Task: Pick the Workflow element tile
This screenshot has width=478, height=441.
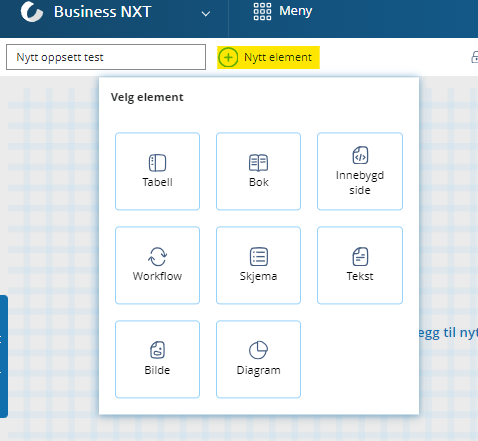Action: tap(157, 265)
